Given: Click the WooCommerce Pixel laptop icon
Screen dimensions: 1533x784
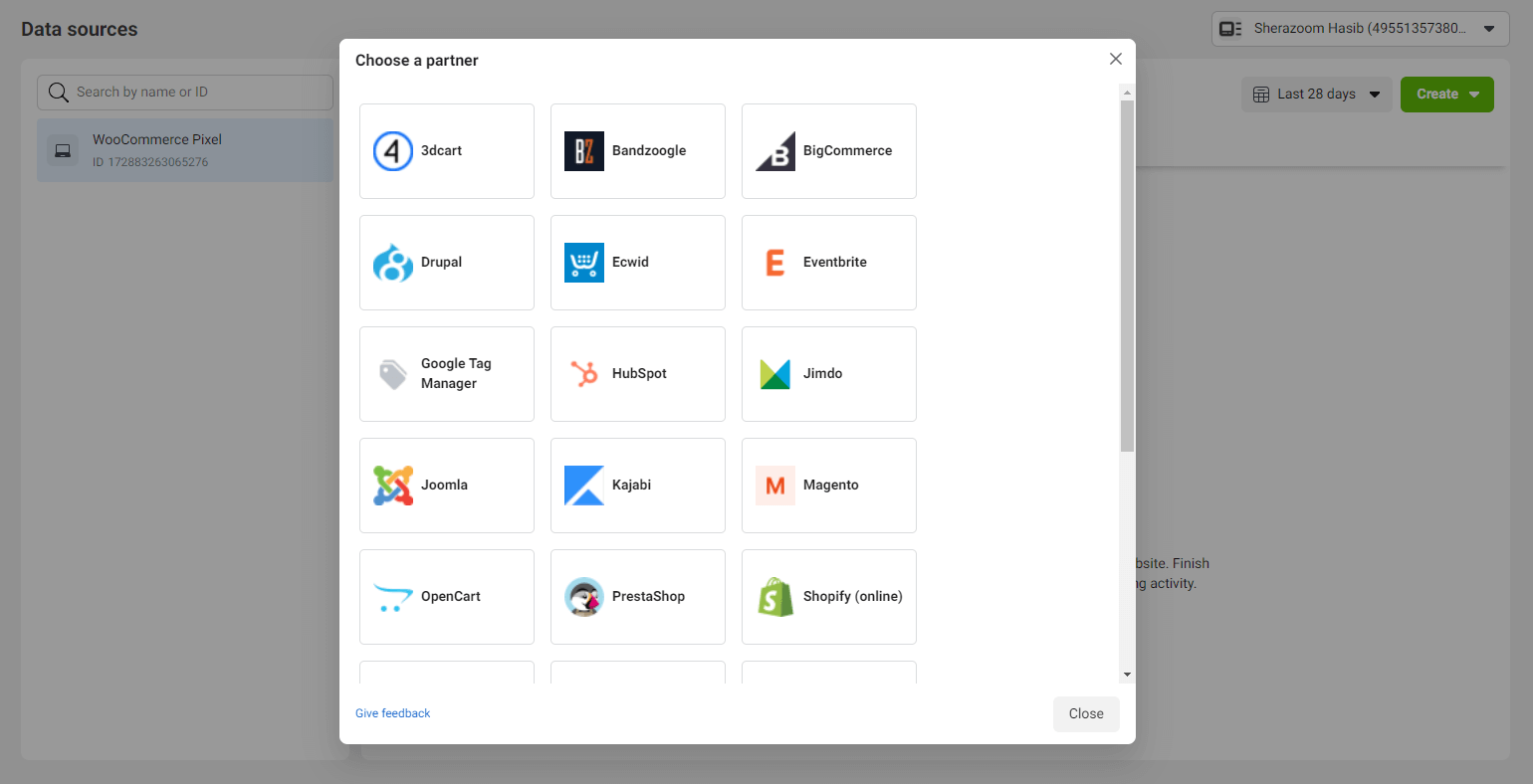Looking at the screenshot, I should click(x=63, y=151).
